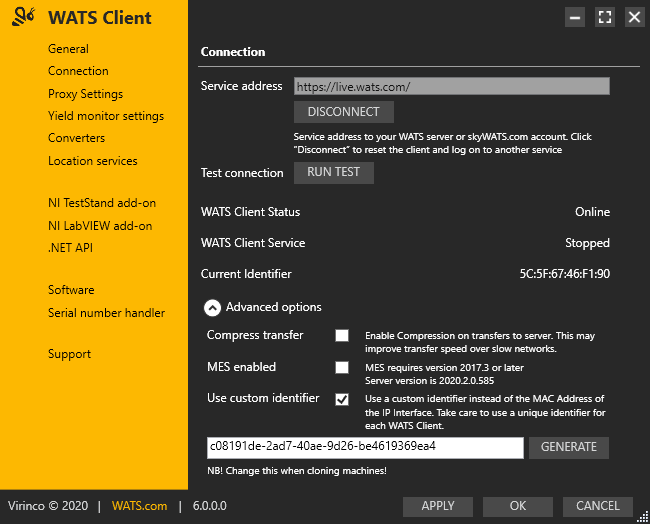The image size is (650, 524).
Task: Click 'Server version is 2020.2.0.585' text
Action: 429,381
